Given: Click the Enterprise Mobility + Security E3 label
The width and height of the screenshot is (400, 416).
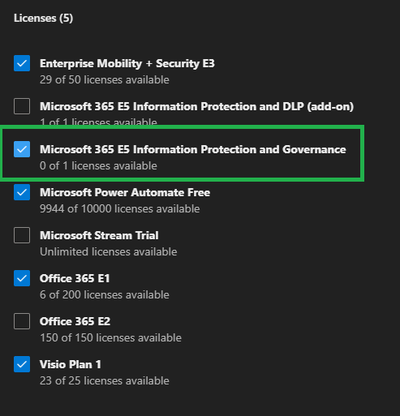Looking at the screenshot, I should (127, 63).
